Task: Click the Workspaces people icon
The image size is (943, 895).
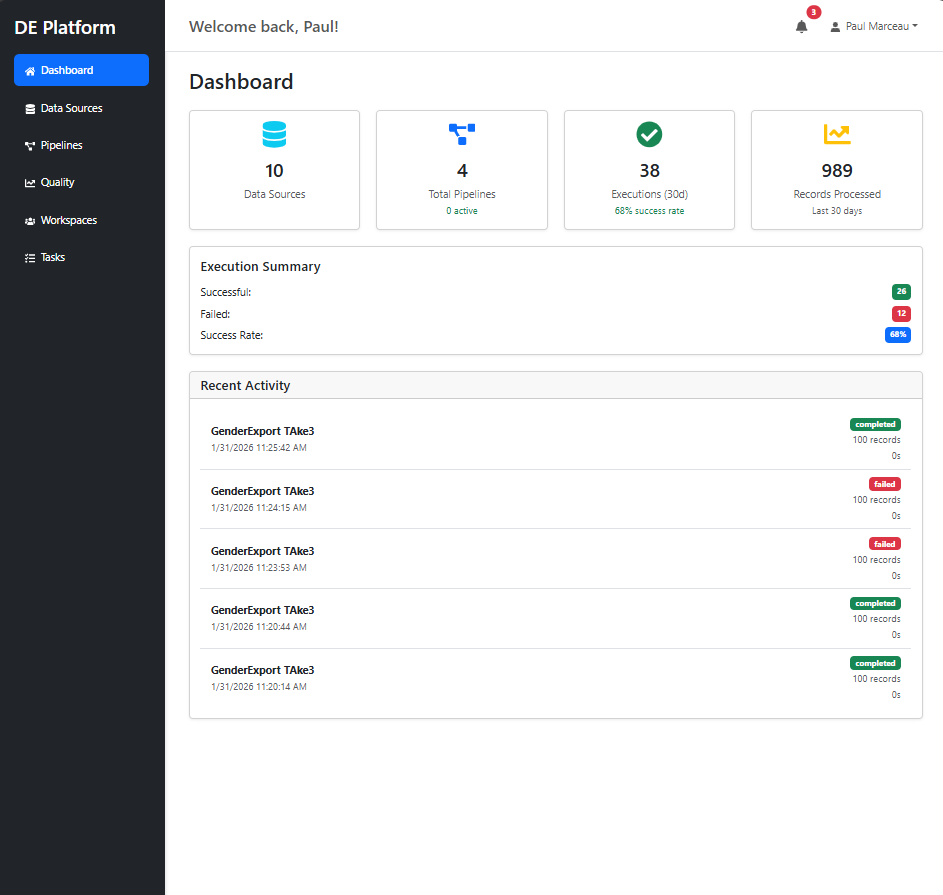Action: (x=30, y=219)
